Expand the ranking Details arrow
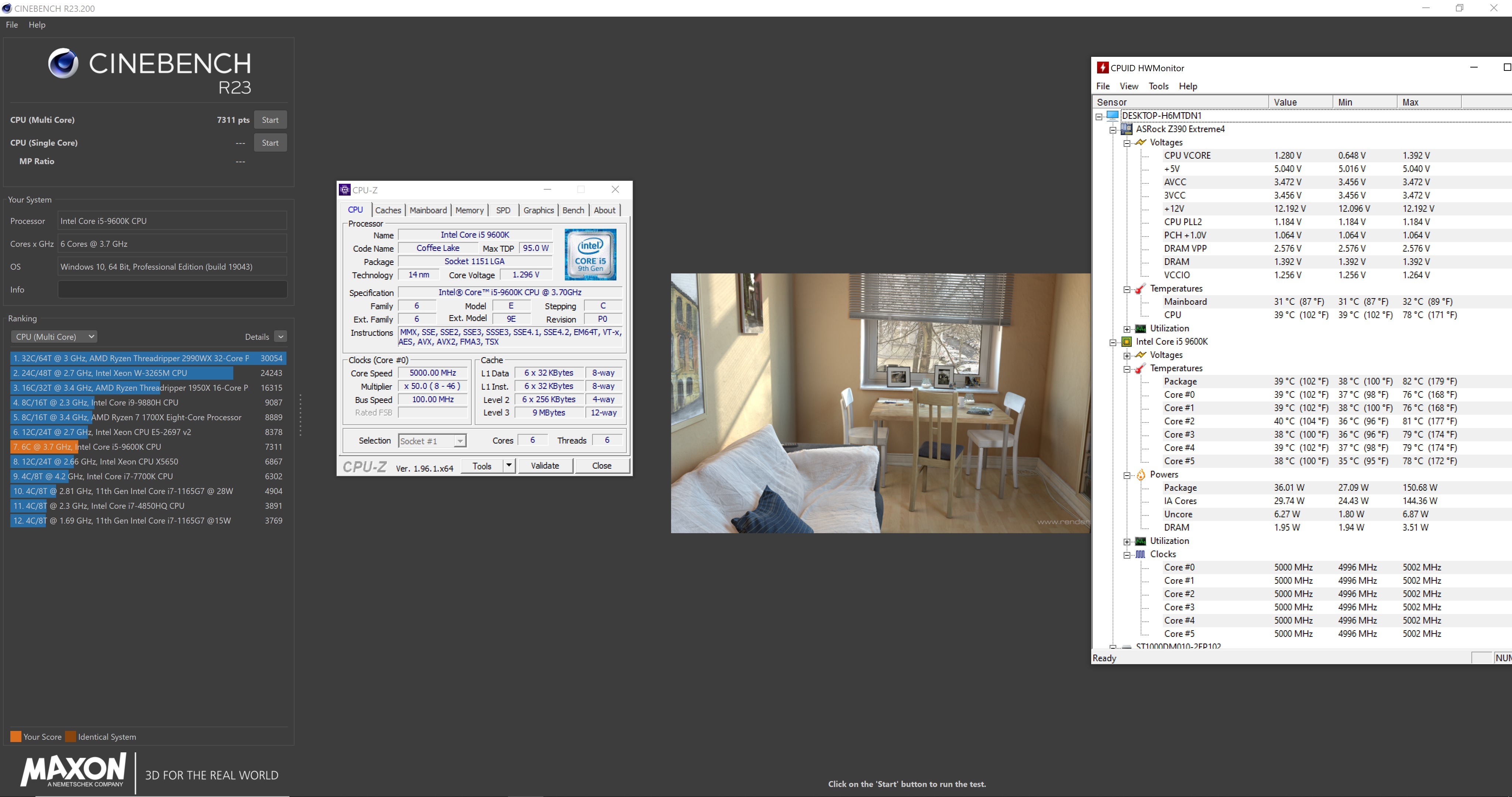 pos(281,337)
